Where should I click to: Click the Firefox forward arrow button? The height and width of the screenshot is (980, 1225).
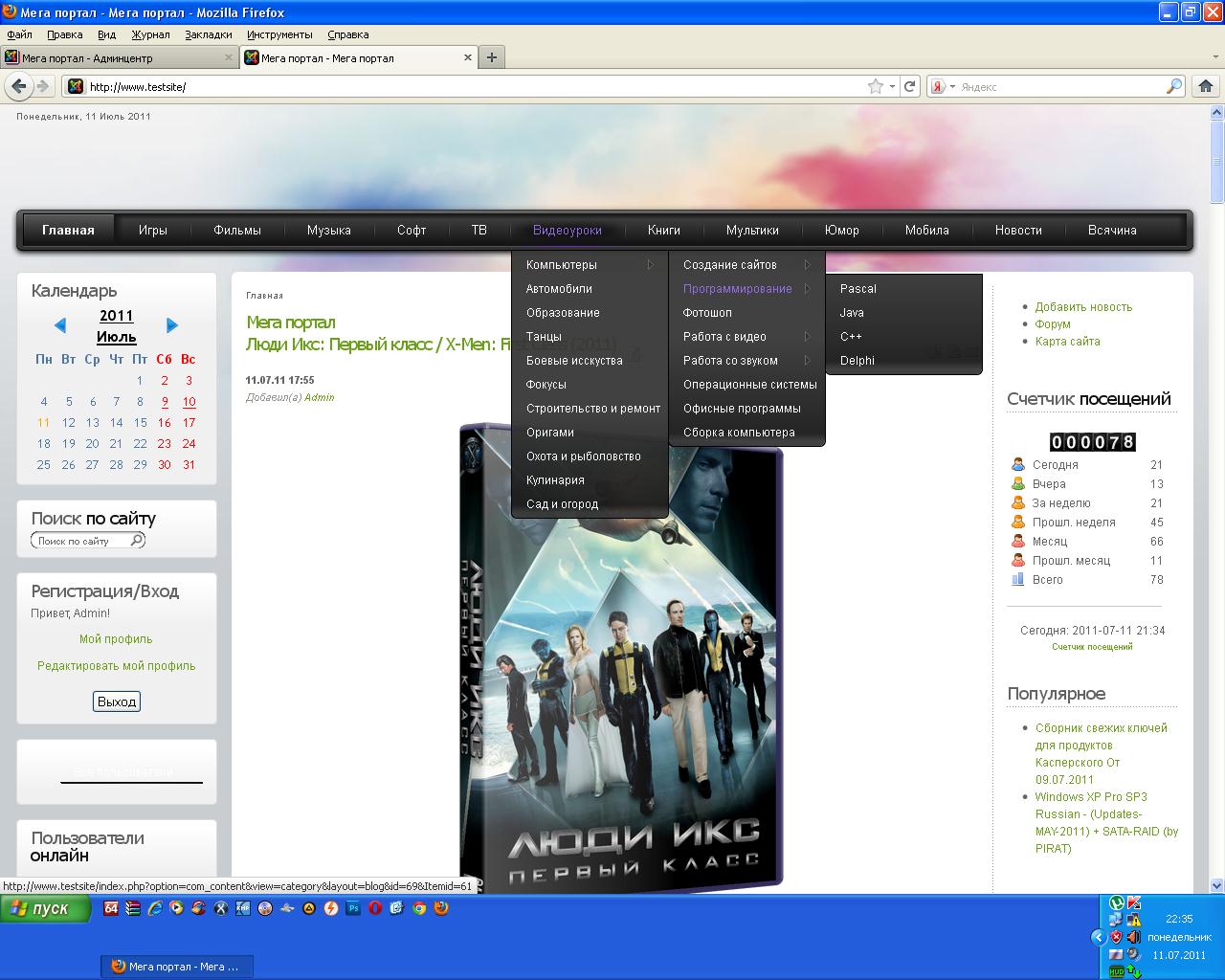(x=43, y=86)
